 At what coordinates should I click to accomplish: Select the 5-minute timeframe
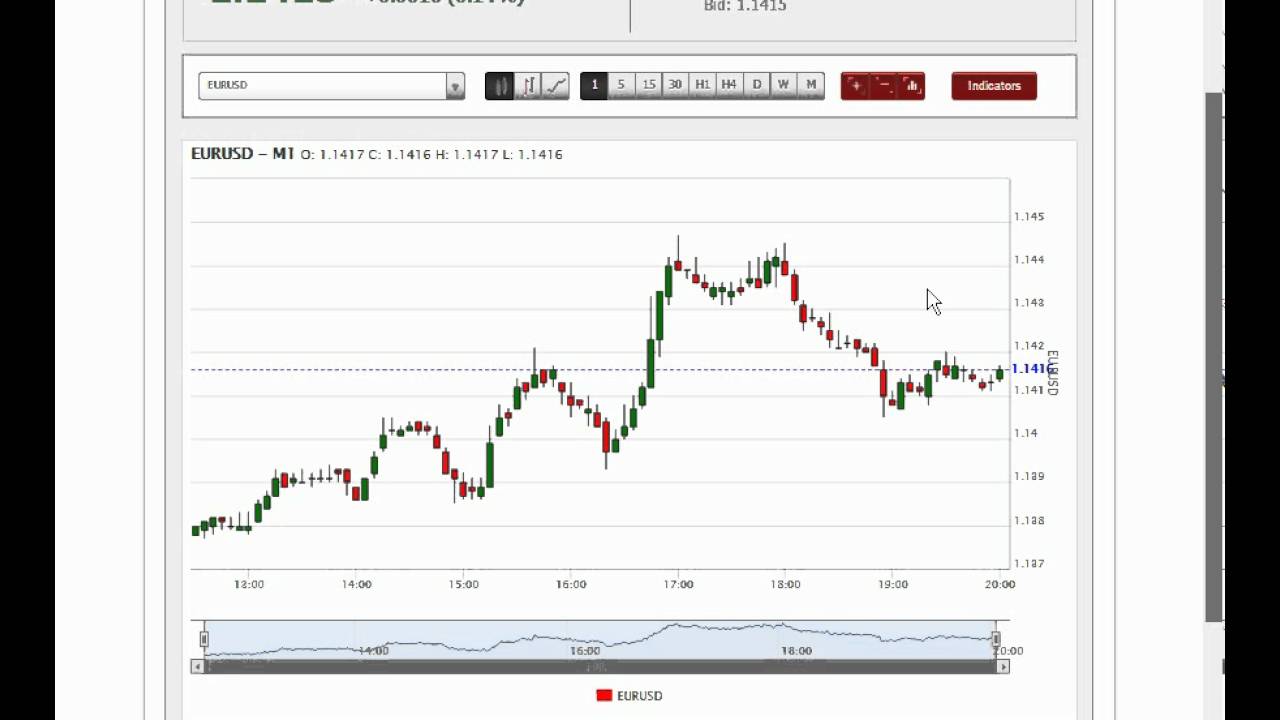[621, 85]
